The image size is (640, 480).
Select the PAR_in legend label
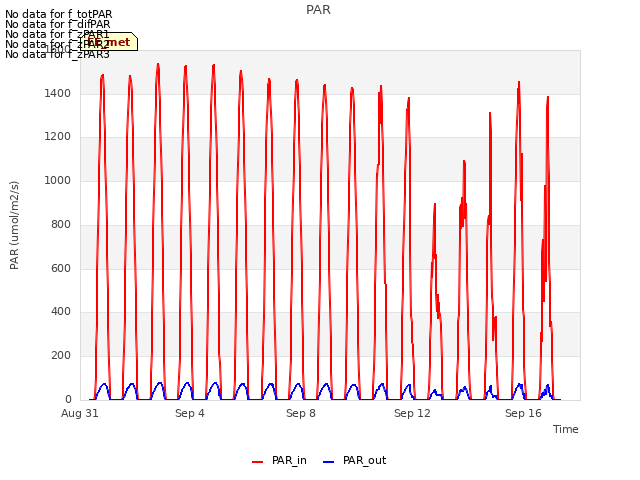click(x=289, y=460)
